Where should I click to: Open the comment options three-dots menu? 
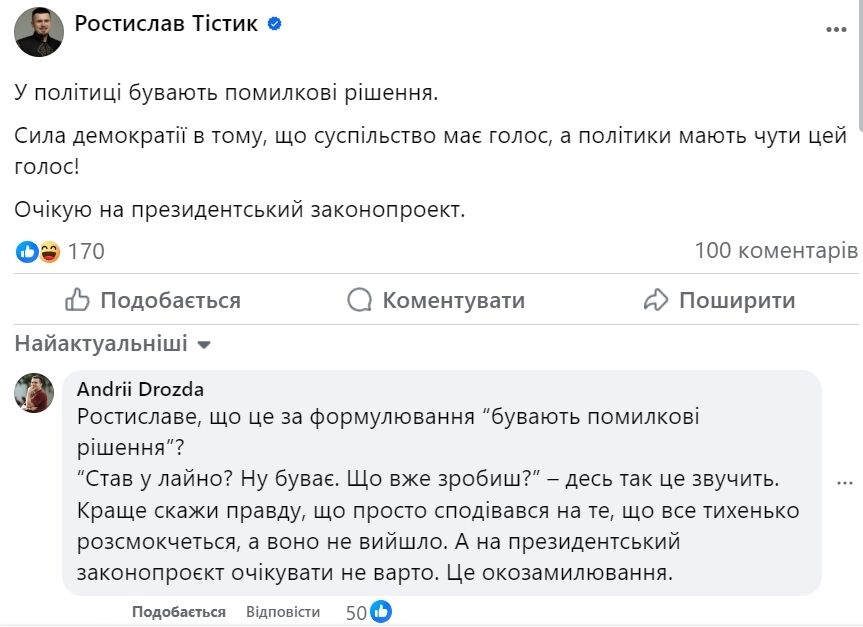(844, 484)
